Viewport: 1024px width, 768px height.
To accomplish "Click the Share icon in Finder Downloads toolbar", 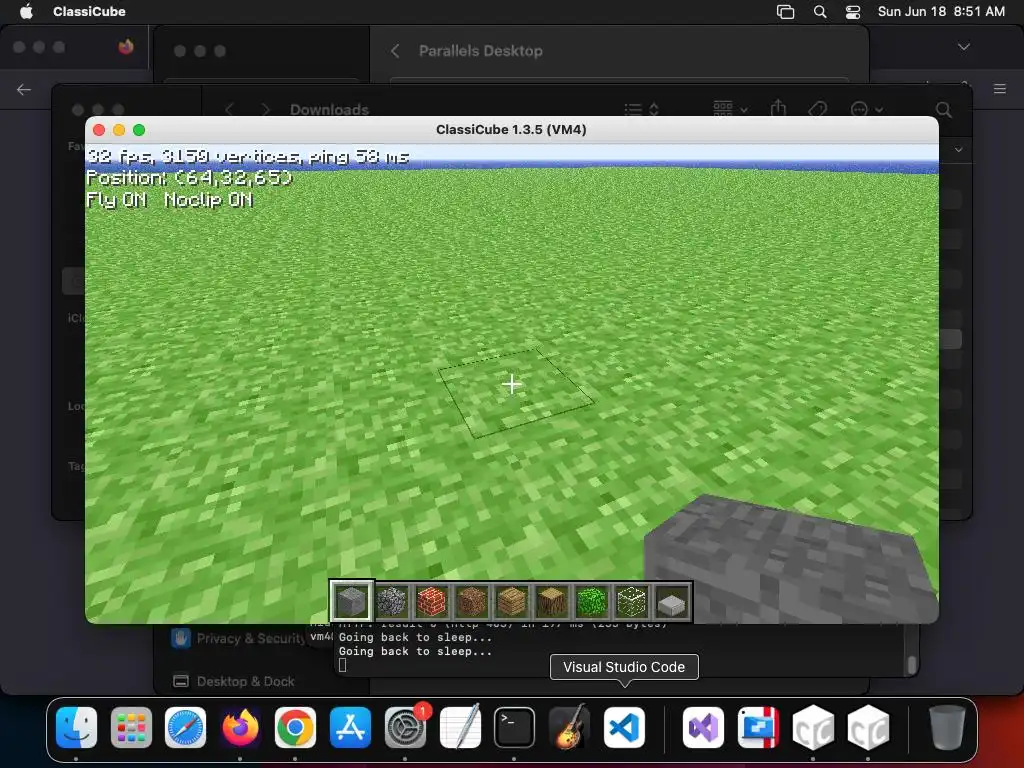I will click(x=778, y=108).
